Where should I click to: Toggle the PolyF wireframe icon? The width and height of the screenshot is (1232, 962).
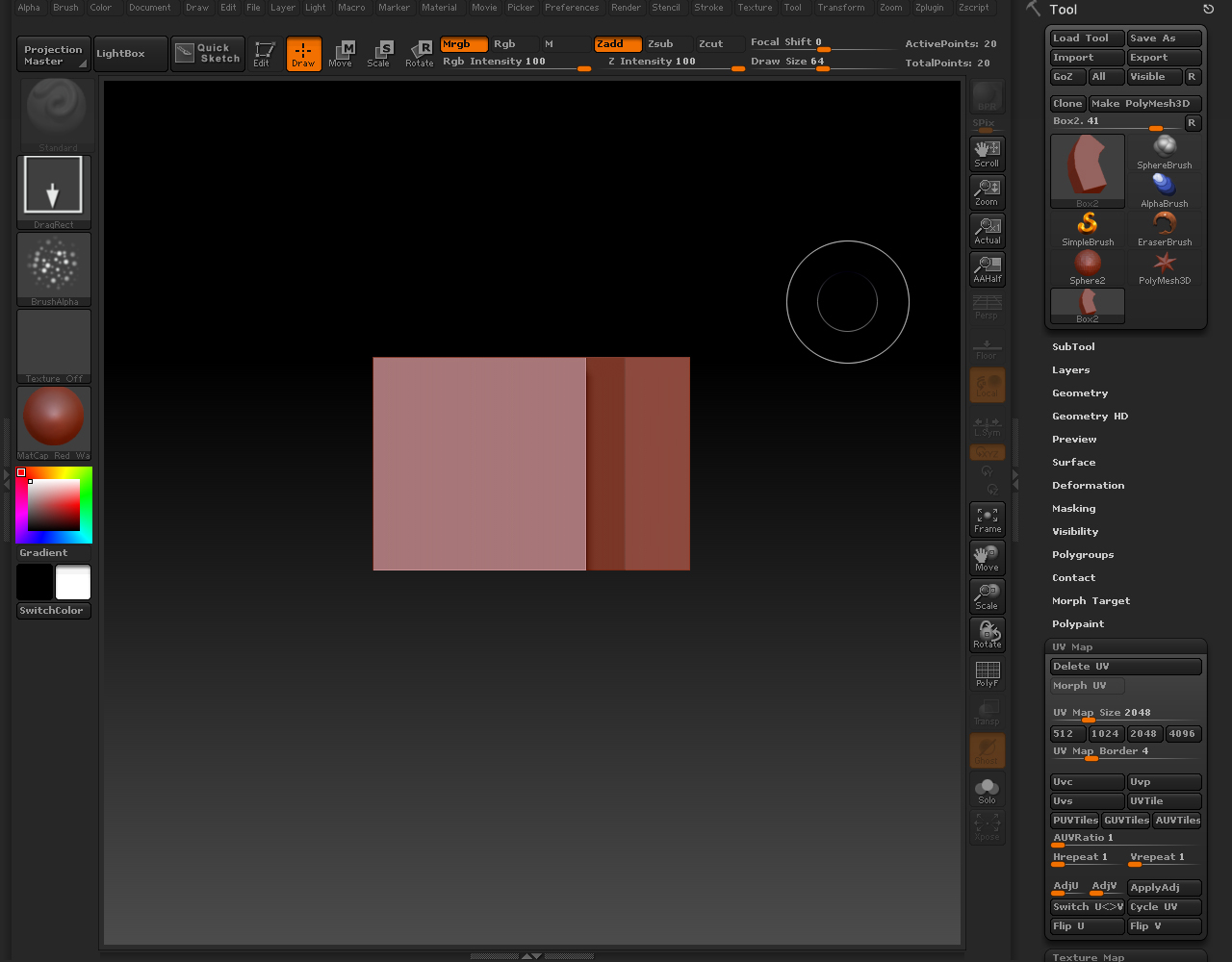(x=987, y=672)
